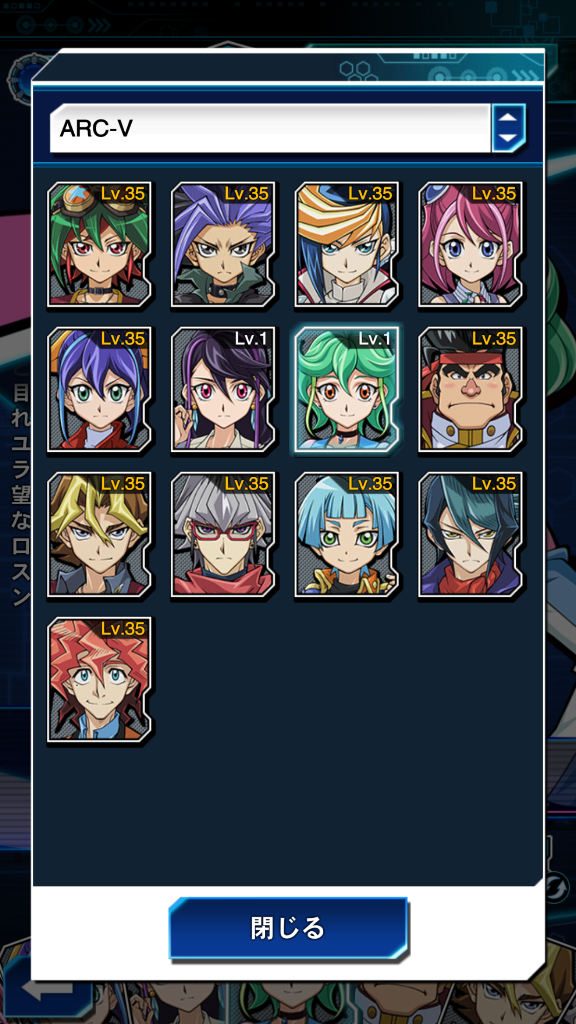This screenshot has height=1024, width=576.
Task: Choose red spiky-haired smiling character
Action: [x=100, y=679]
